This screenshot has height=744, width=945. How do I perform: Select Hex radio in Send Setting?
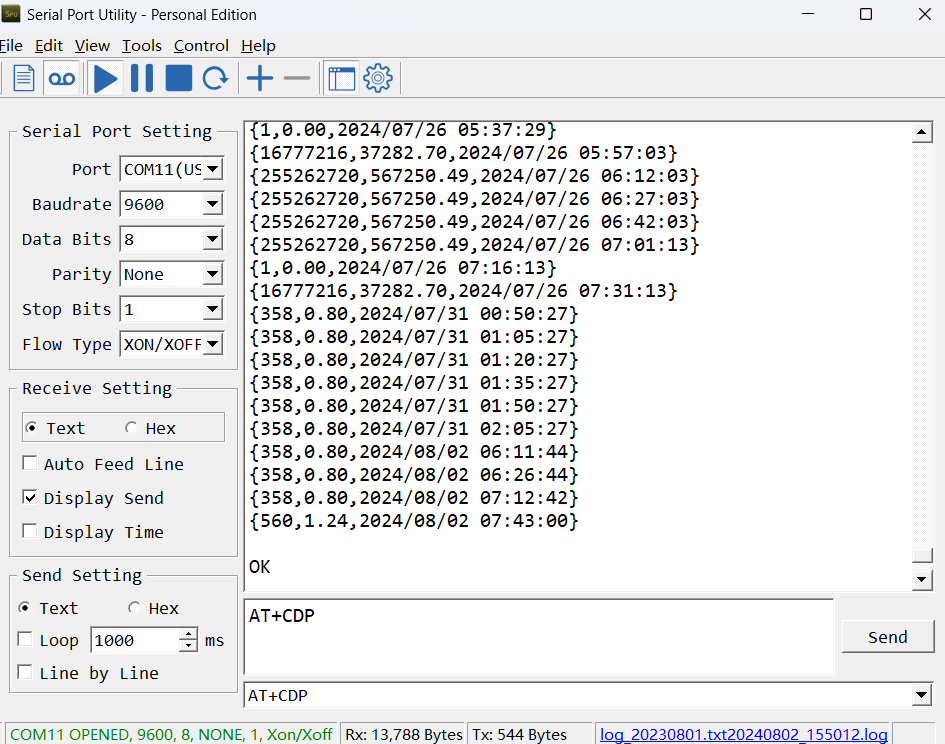134,607
